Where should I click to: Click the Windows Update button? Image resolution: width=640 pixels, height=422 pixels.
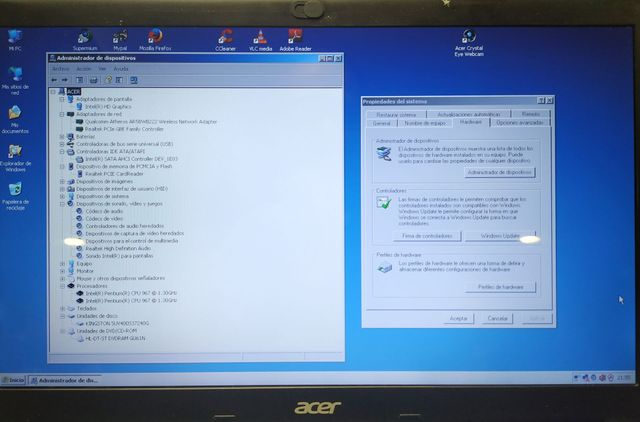pyautogui.click(x=500, y=236)
